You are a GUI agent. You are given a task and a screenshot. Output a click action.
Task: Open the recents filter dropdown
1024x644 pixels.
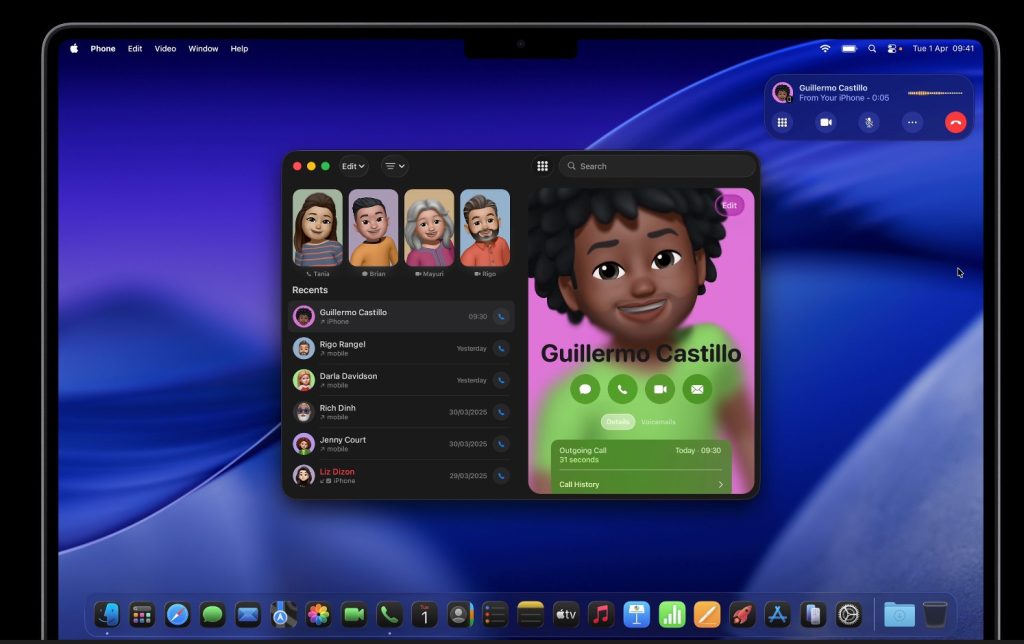(x=394, y=166)
